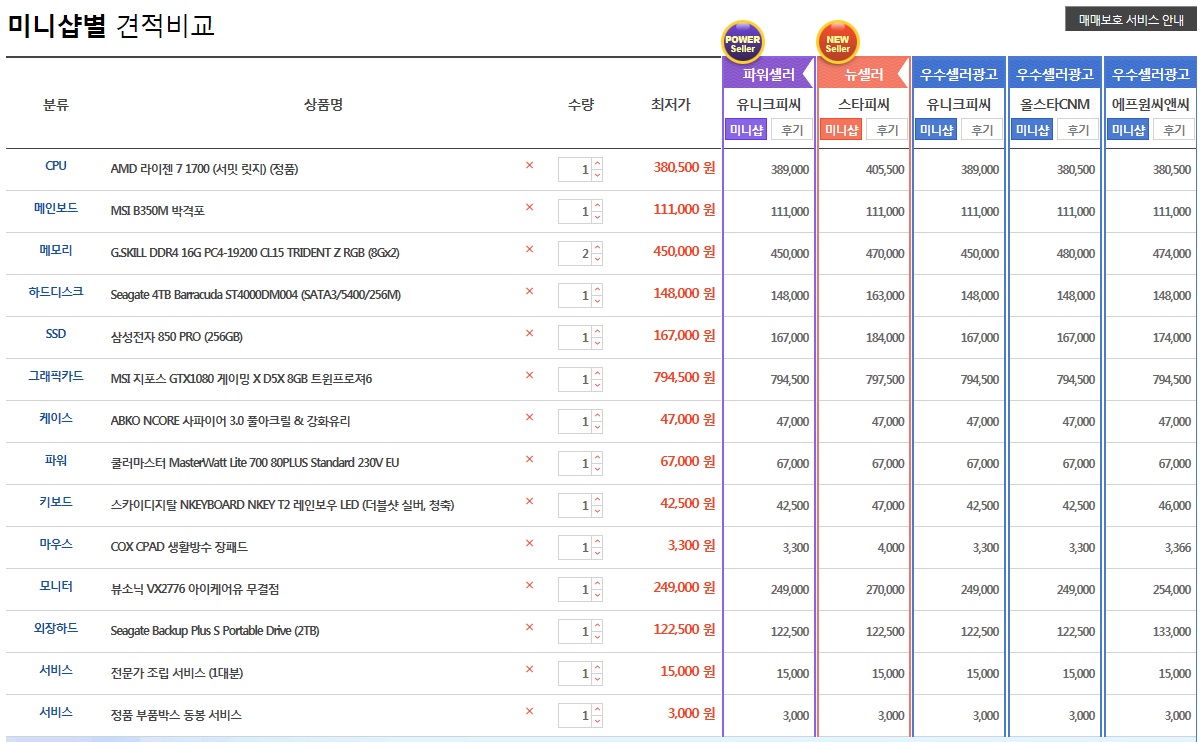Remove the 뷰소닉 VX2776 monitor item
Screen dimensions: 1202x742
point(529,586)
